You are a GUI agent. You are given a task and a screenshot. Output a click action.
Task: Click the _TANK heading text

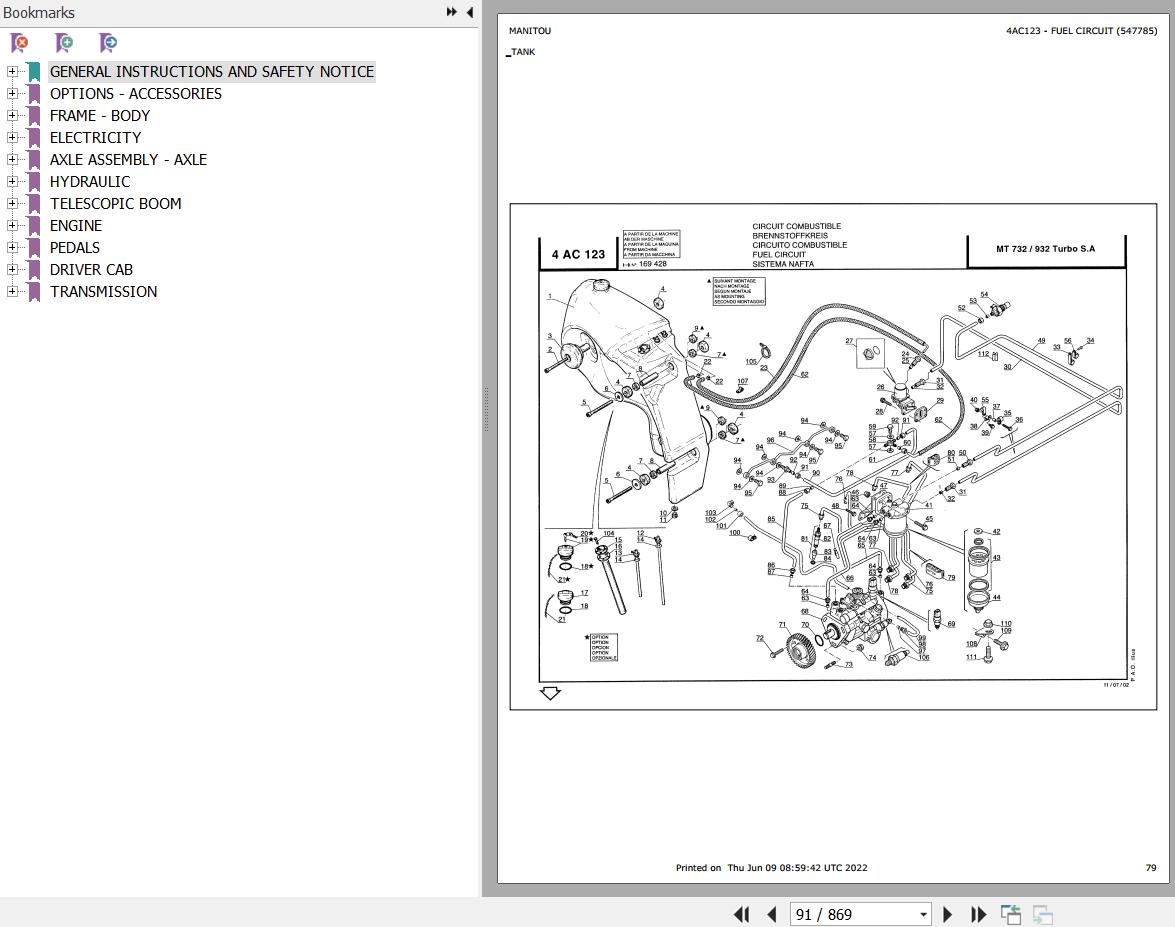click(521, 52)
